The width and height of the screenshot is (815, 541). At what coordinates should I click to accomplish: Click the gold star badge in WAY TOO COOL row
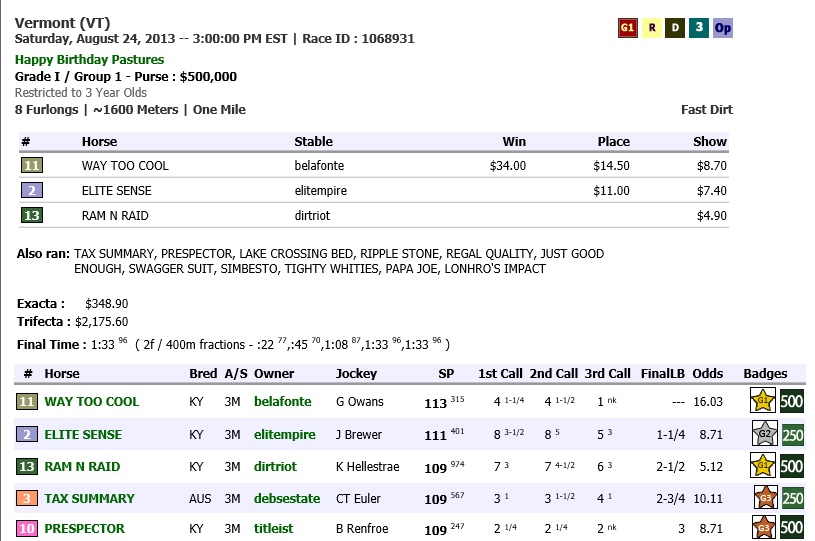pos(763,402)
